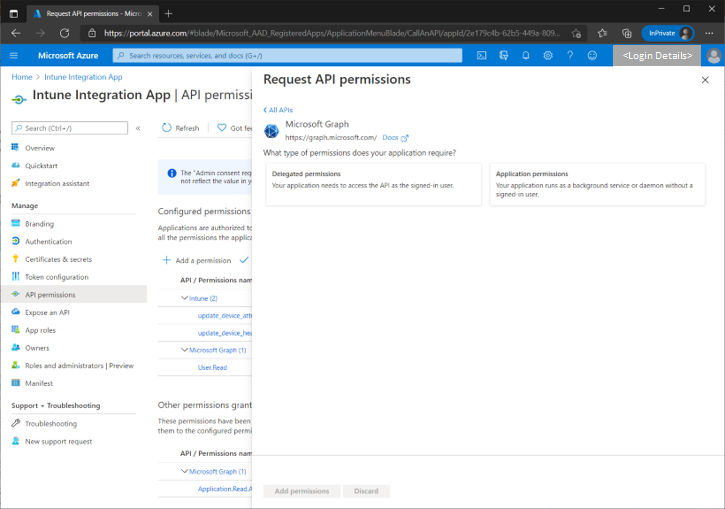
Task: Open Directory and subscription filter icon
Action: [x=504, y=55]
